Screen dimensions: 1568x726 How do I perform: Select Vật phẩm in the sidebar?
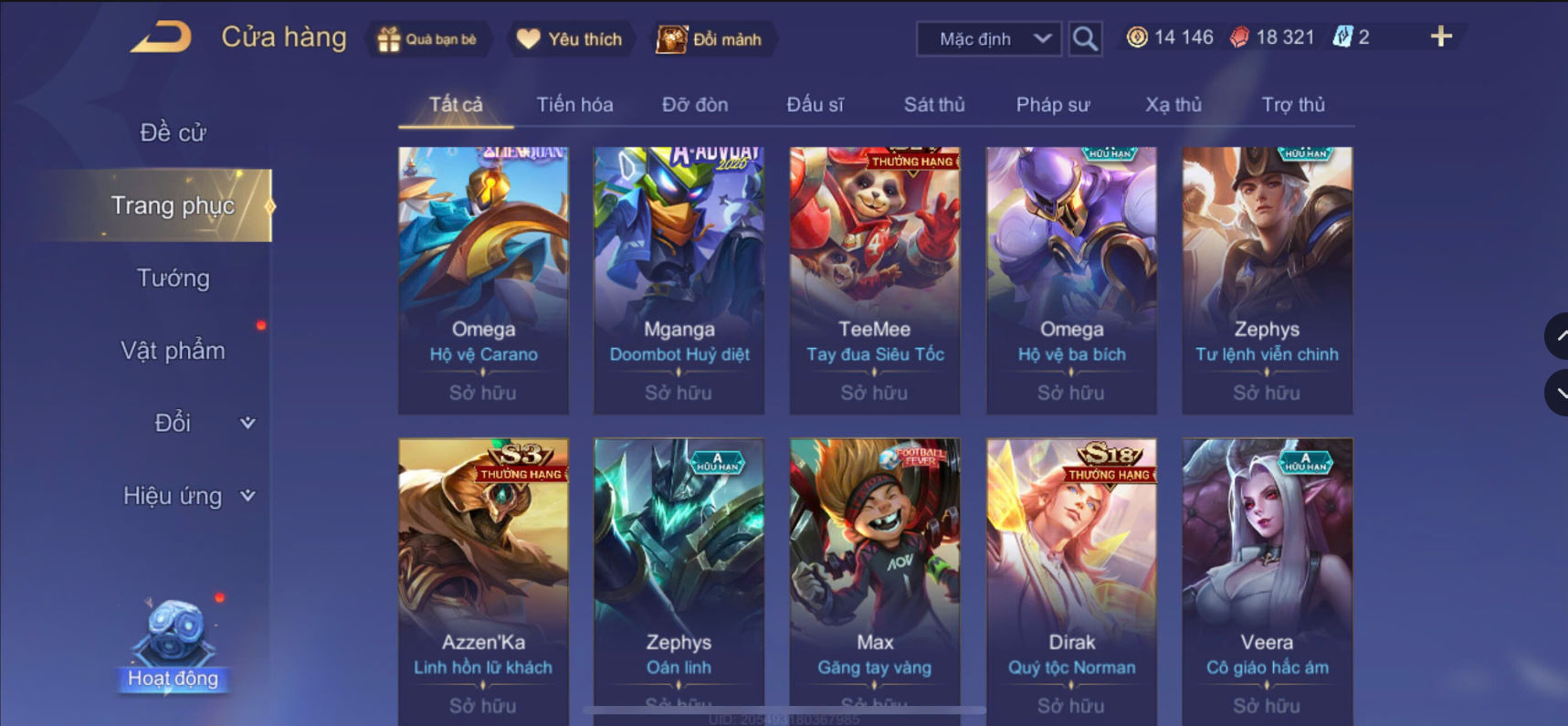point(173,351)
